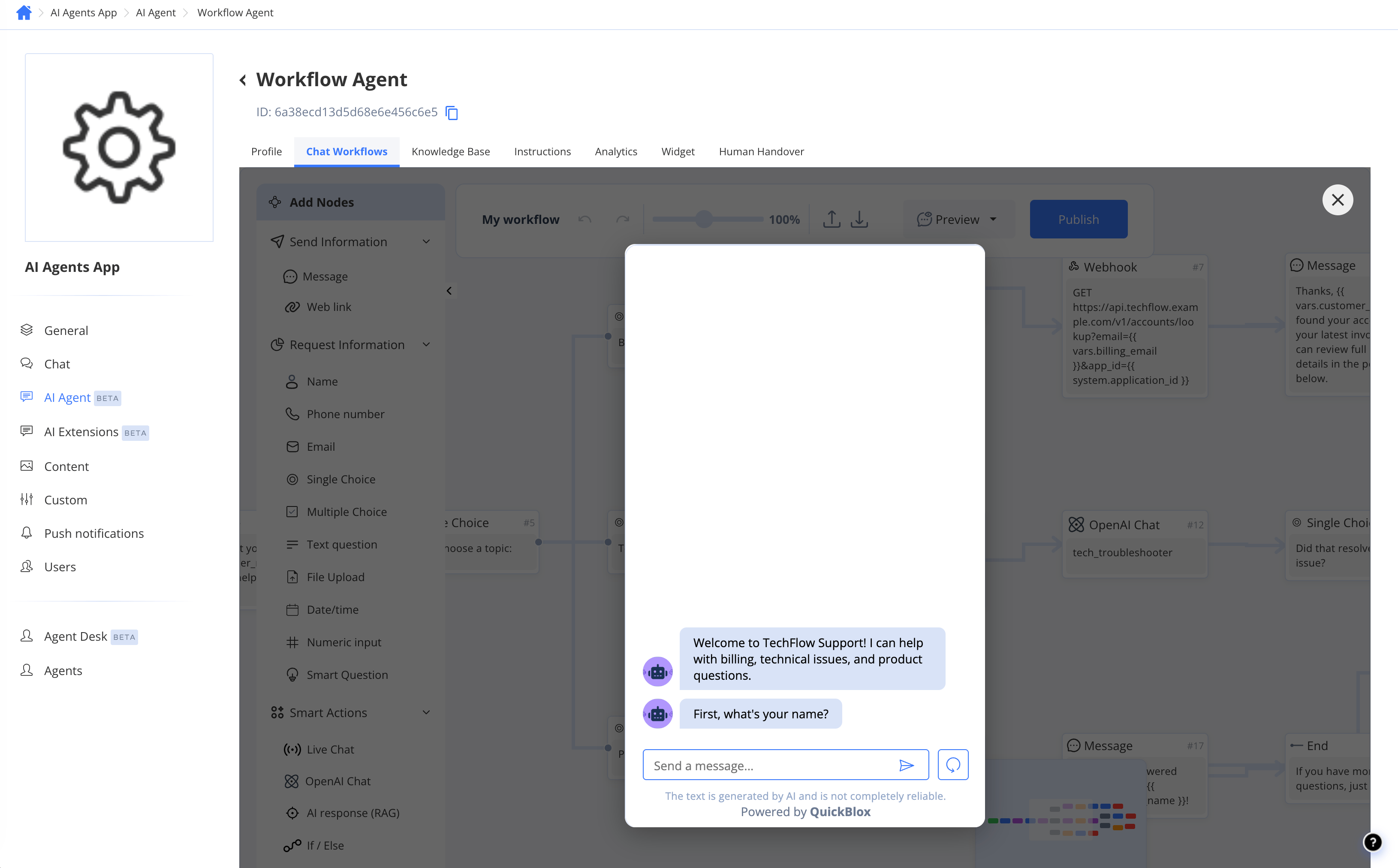Collapse the Send Information section
The image size is (1398, 868).
coord(426,242)
